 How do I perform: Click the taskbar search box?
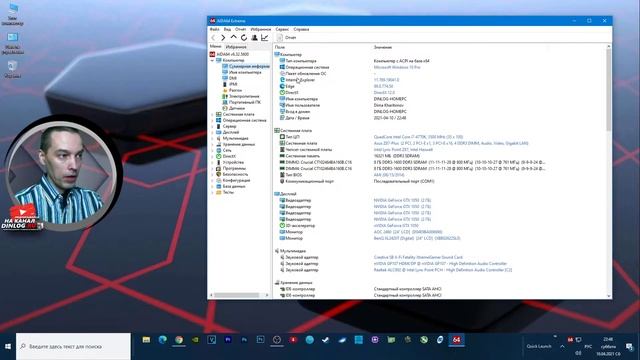[x=73, y=347]
